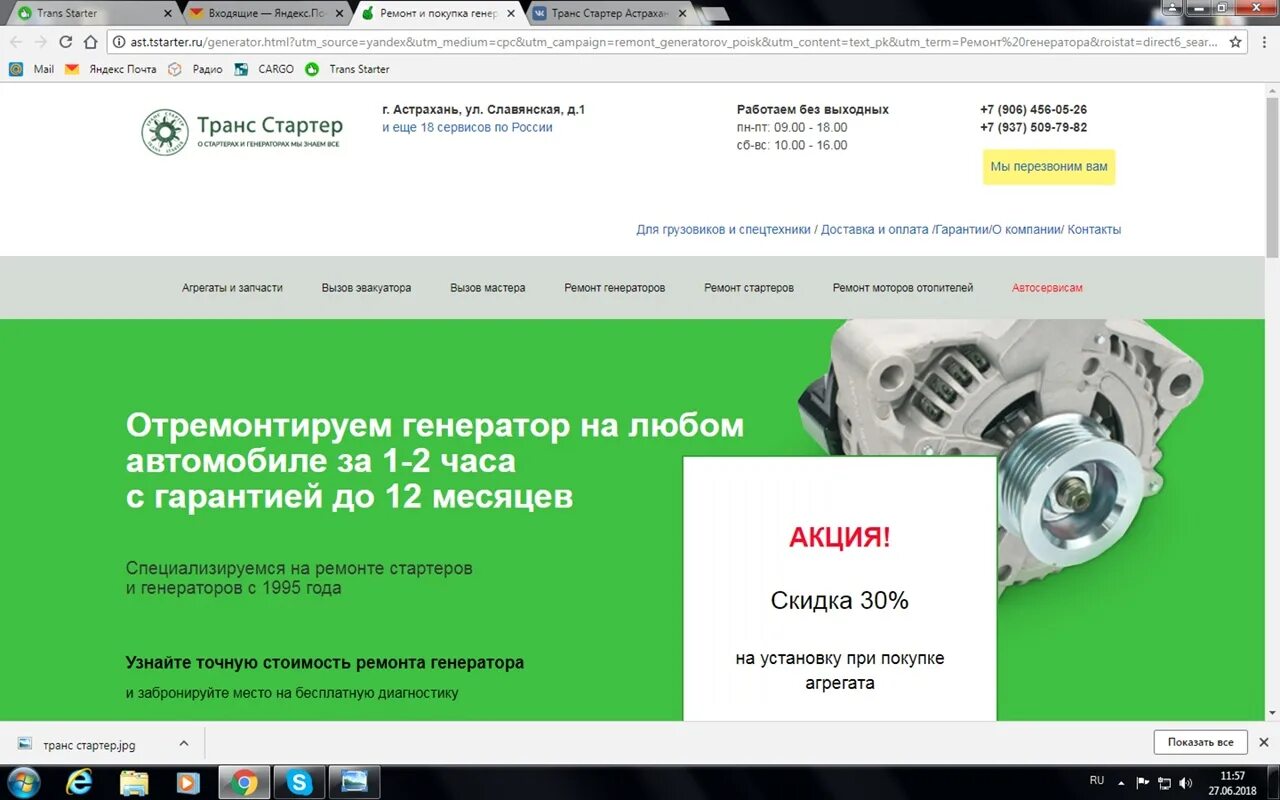Click the volume speaker tray icon
The width and height of the screenshot is (1280, 800).
pyautogui.click(x=1186, y=782)
